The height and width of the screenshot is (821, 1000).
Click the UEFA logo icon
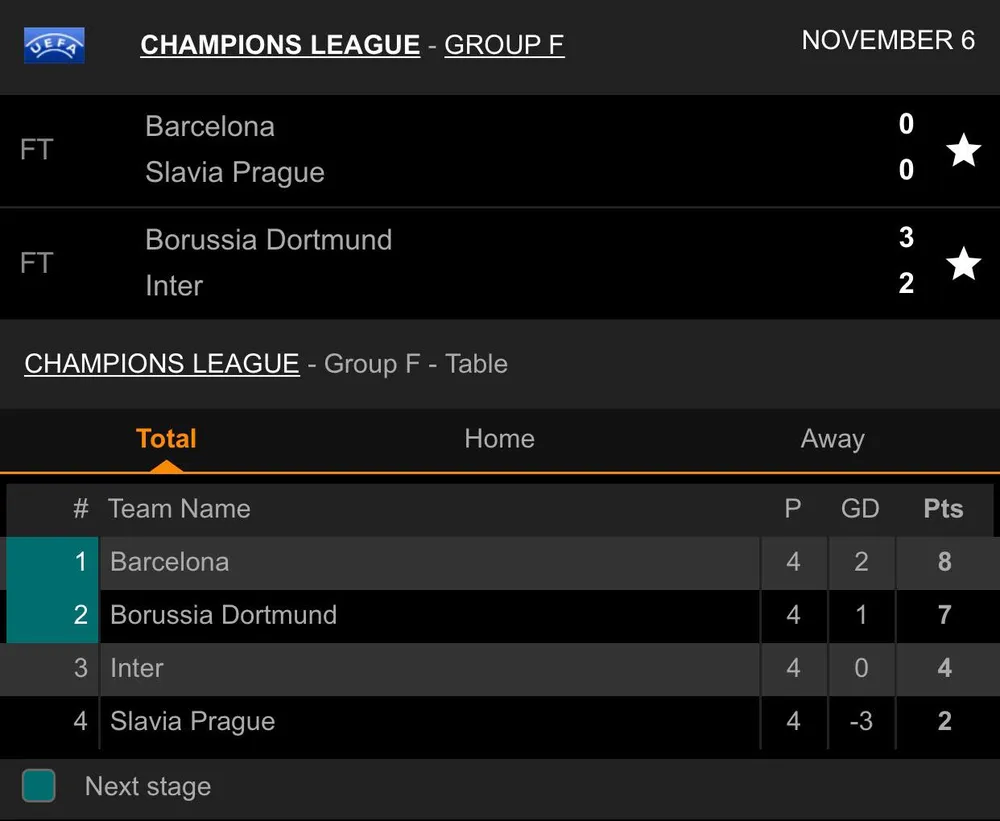54,45
